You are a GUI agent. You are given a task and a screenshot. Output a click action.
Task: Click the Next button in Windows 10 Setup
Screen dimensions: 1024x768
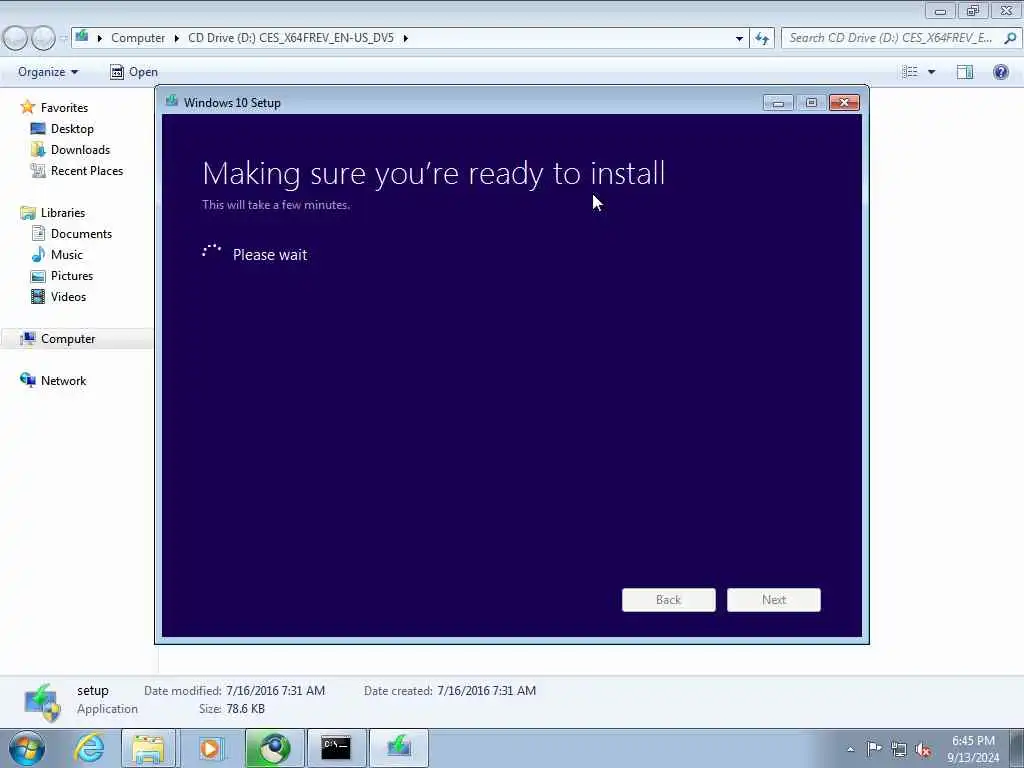click(x=773, y=600)
